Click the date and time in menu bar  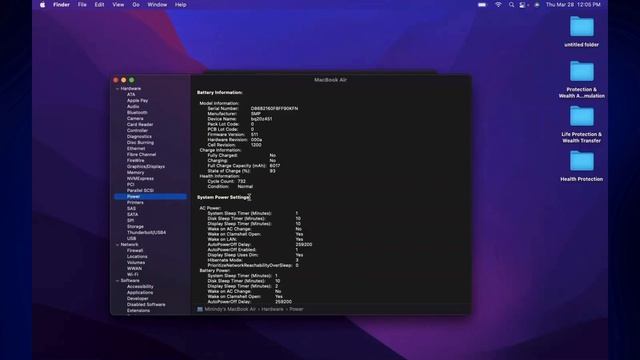[573, 5]
